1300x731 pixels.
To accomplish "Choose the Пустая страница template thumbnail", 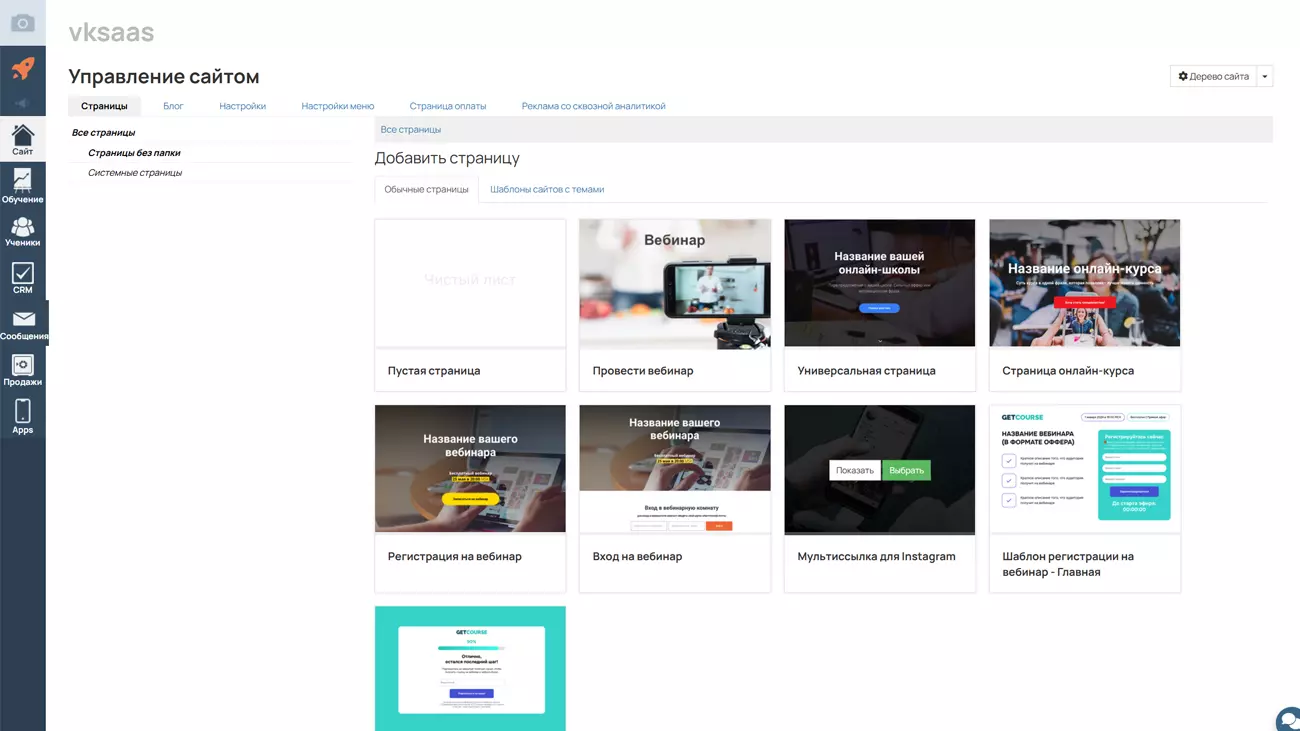I will (x=470, y=283).
